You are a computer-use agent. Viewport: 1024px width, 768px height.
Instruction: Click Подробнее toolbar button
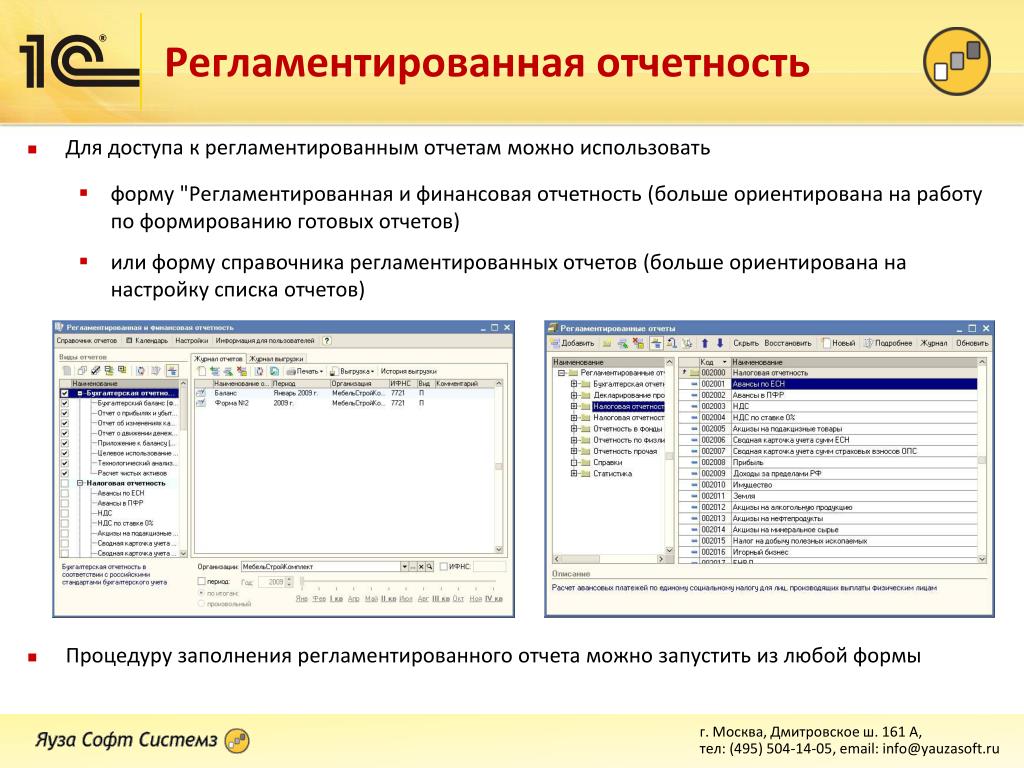click(x=888, y=343)
